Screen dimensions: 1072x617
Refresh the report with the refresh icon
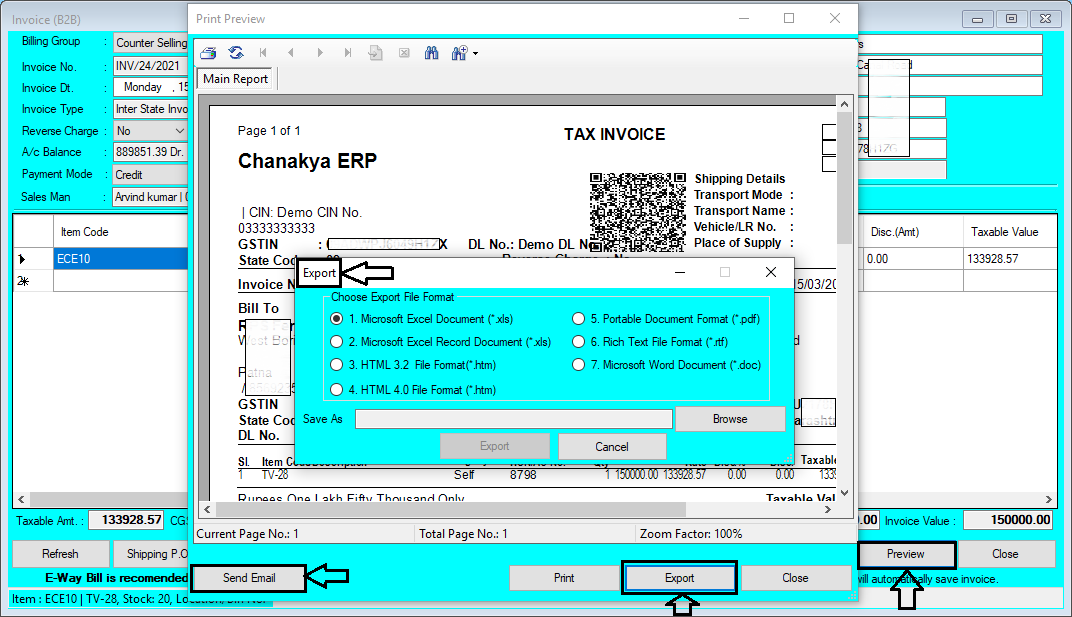point(236,52)
